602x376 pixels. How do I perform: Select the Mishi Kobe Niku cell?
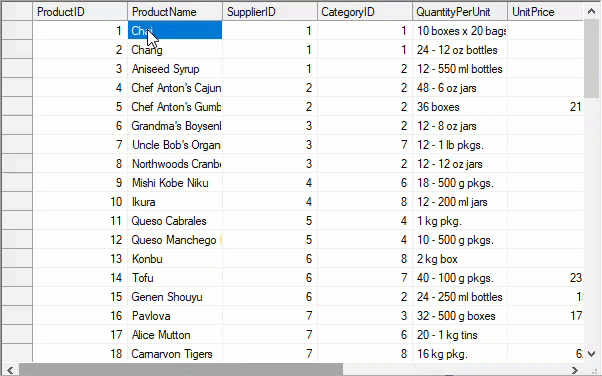(175, 182)
